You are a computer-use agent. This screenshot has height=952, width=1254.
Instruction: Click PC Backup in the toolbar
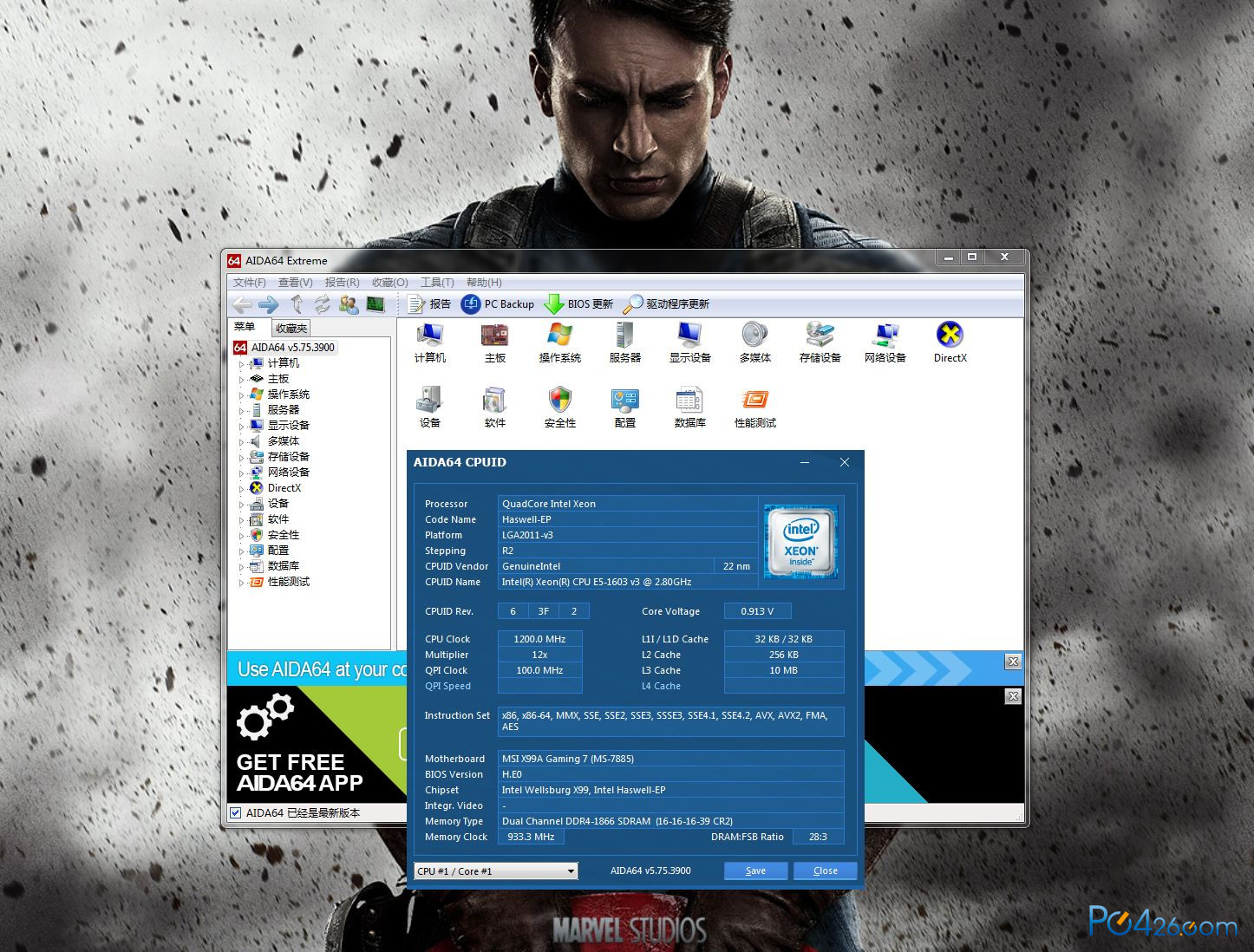click(x=498, y=304)
